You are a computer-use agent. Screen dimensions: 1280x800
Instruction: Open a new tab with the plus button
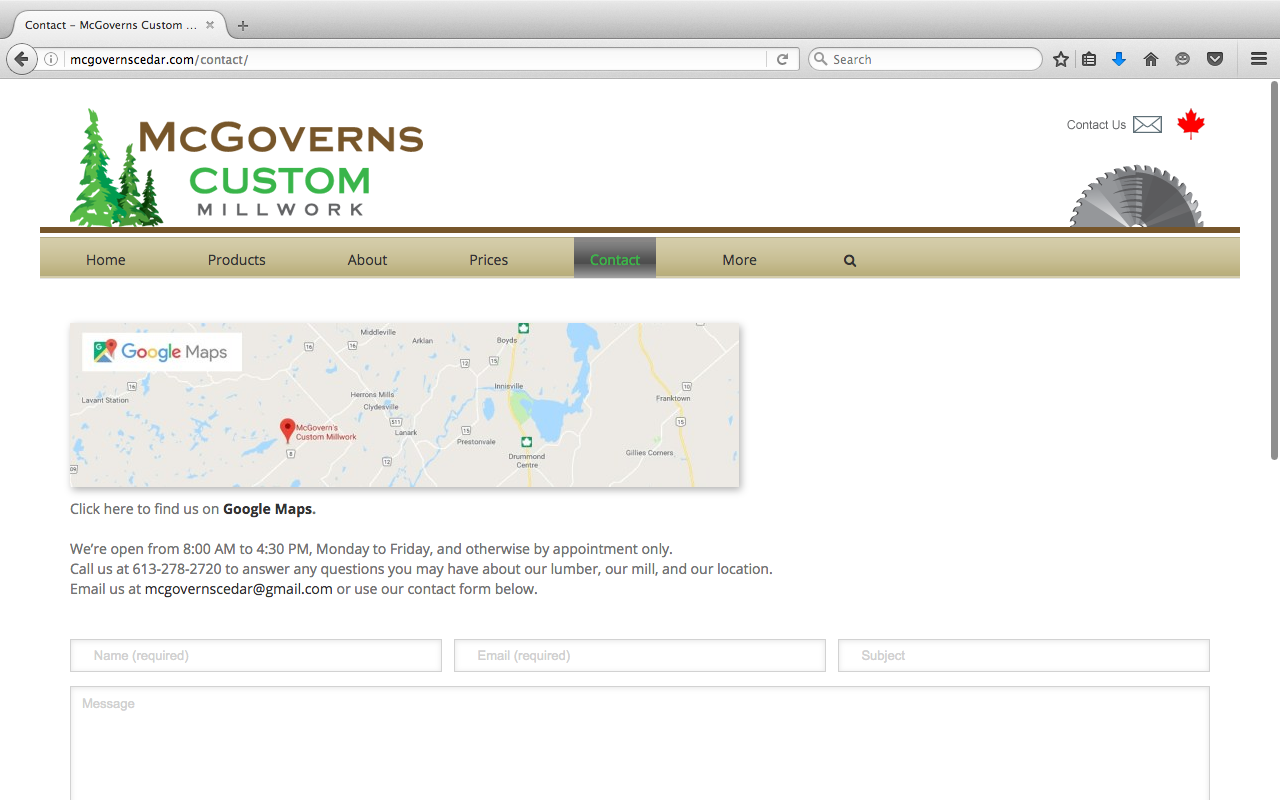coord(243,25)
